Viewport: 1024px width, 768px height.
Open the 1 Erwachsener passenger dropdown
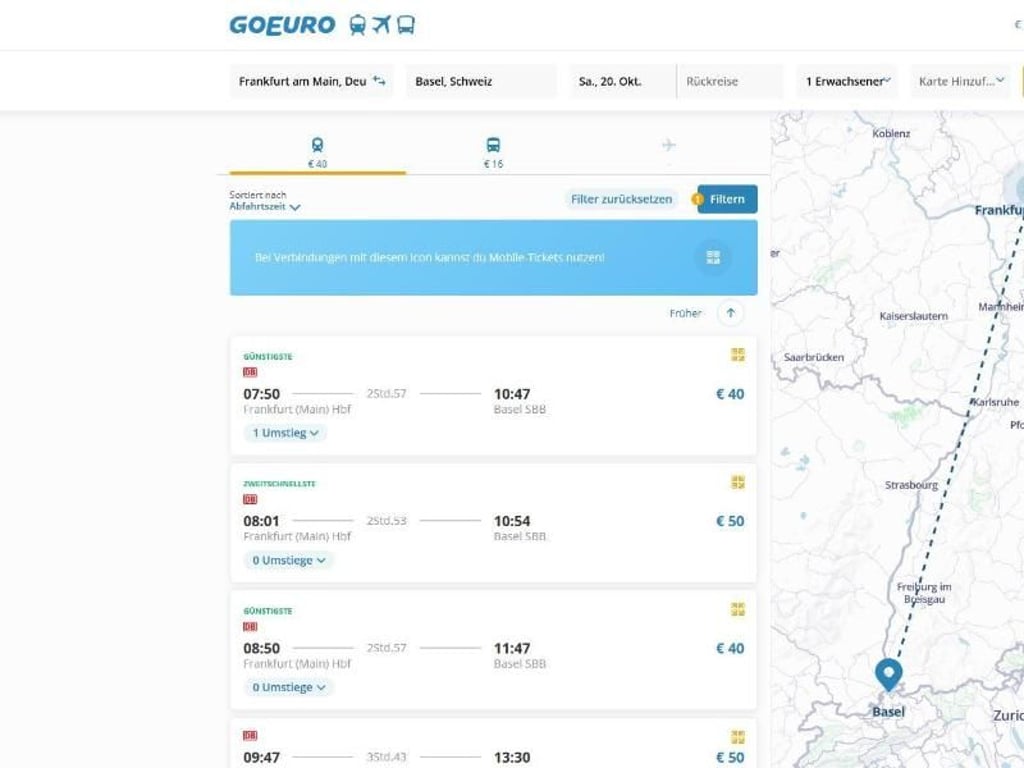pos(847,81)
